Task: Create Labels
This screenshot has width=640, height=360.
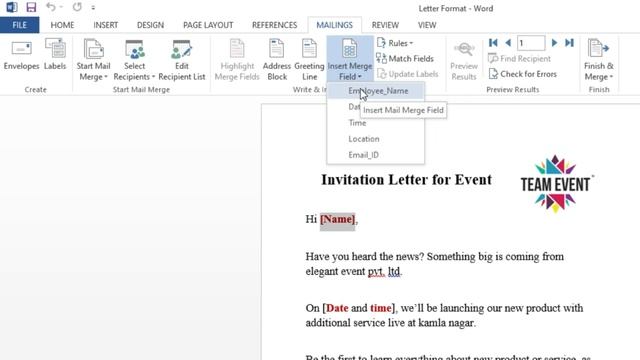Action: 55,55
